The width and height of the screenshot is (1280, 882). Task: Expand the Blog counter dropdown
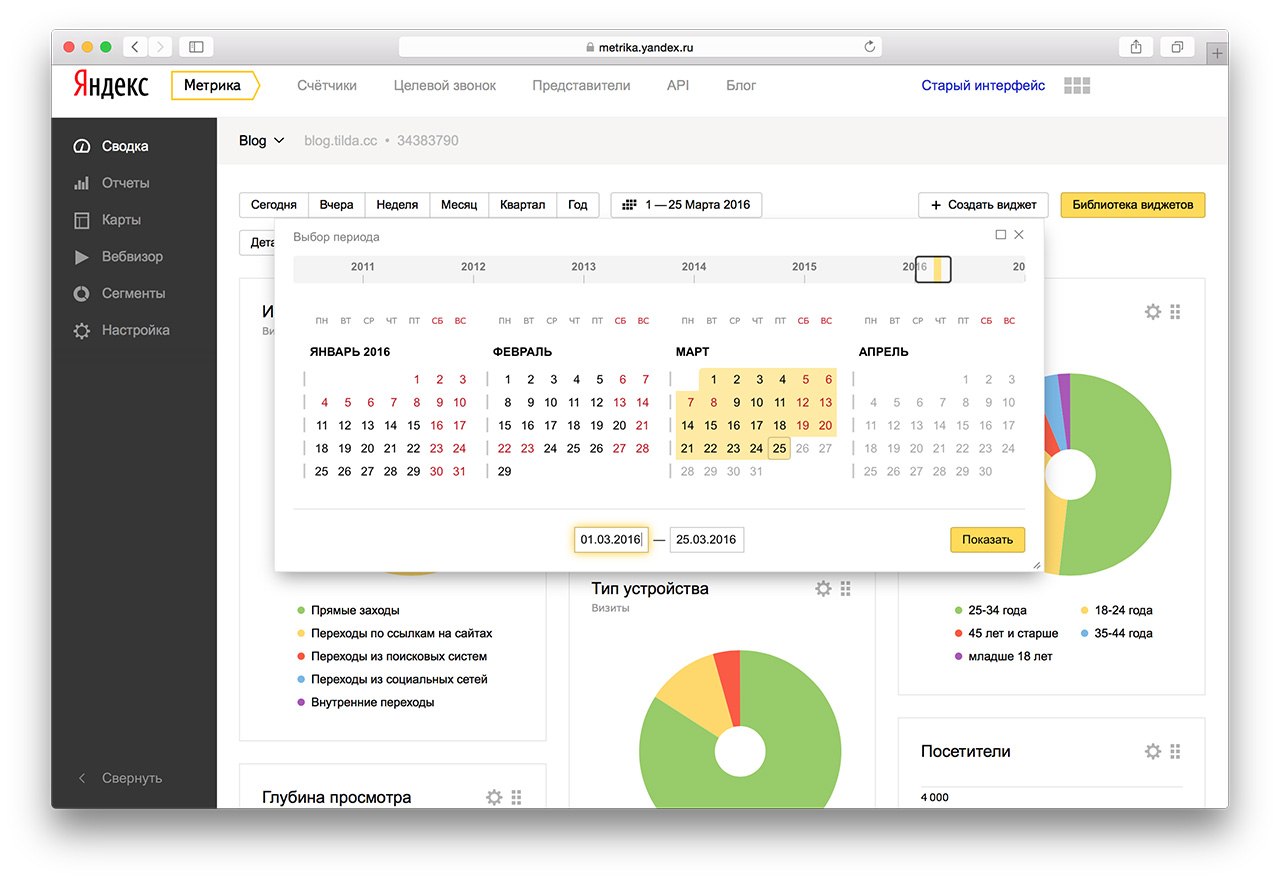(x=262, y=141)
